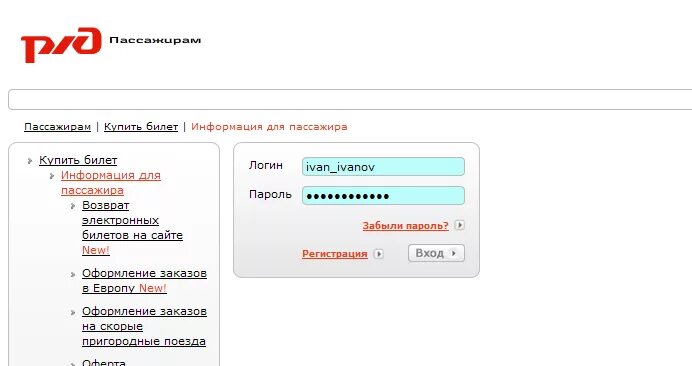Viewport: 692px width, 366px height.
Task: Click the Вход login button
Action: [x=436, y=253]
